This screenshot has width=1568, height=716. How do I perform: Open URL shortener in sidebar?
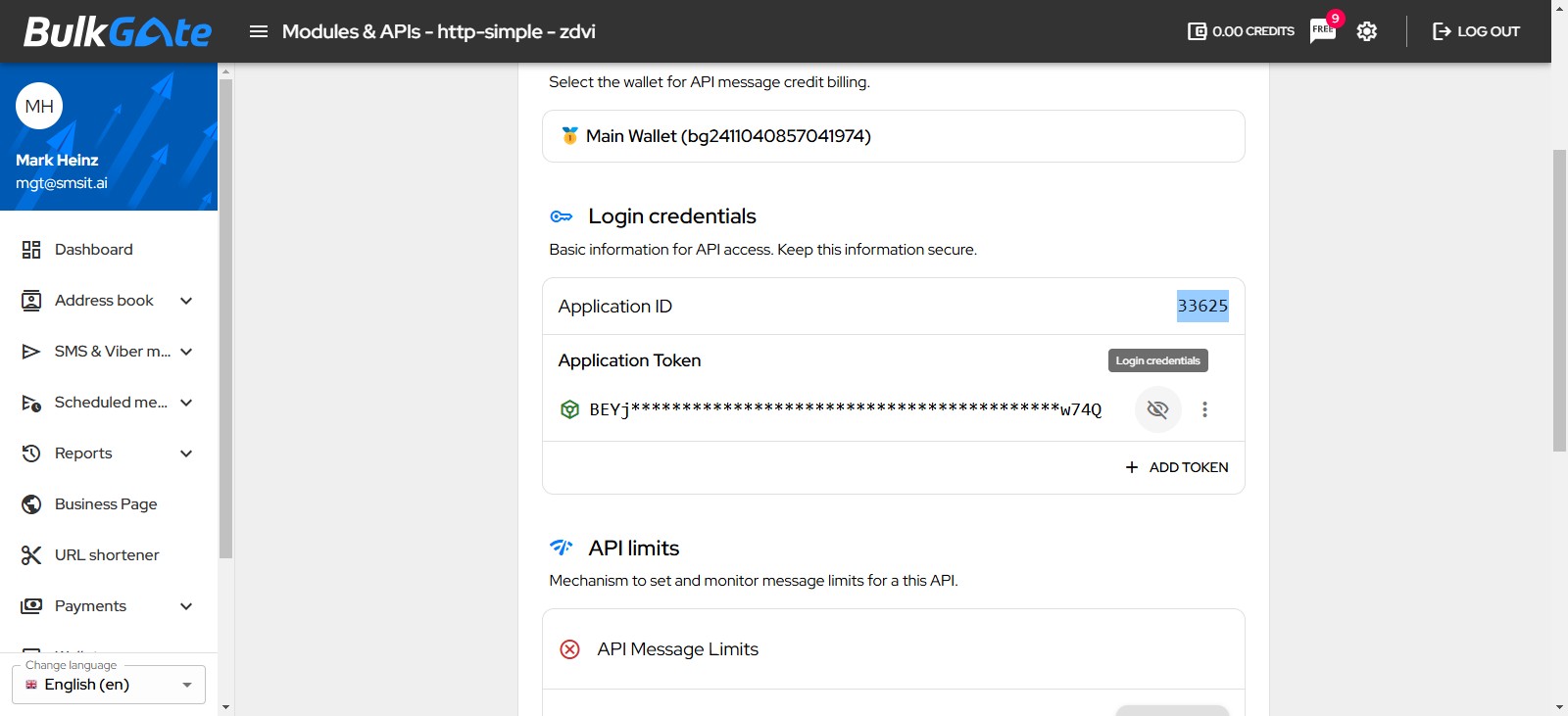[109, 555]
